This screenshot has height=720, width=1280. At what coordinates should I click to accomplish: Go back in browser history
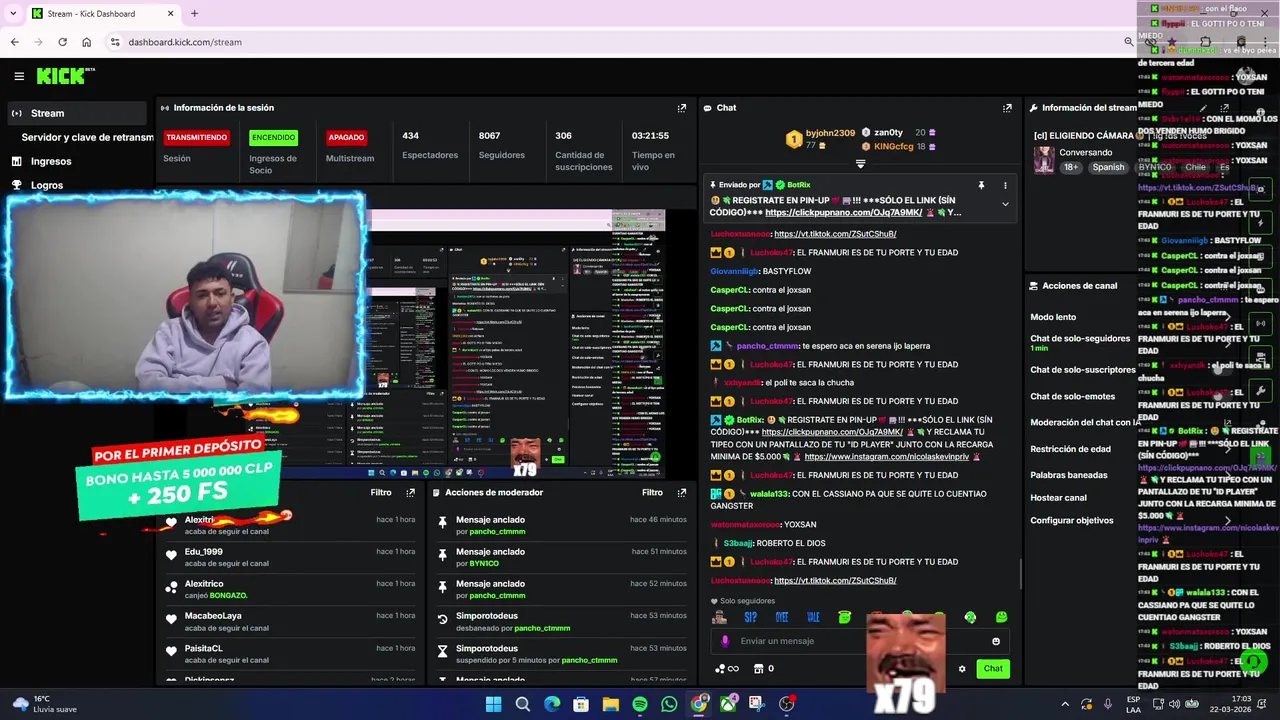14,42
